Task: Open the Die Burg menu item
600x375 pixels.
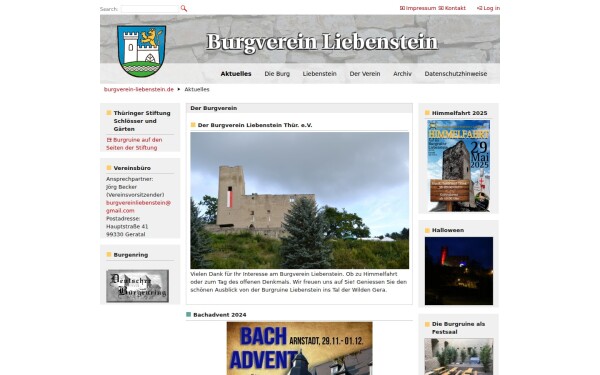Action: (277, 73)
